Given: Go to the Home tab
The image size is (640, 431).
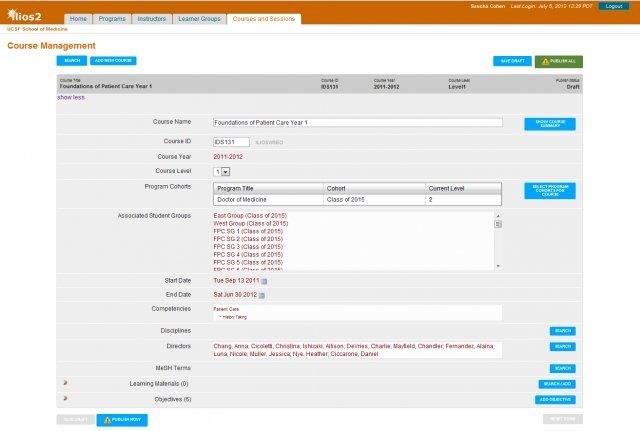Looking at the screenshot, I should pyautogui.click(x=78, y=19).
